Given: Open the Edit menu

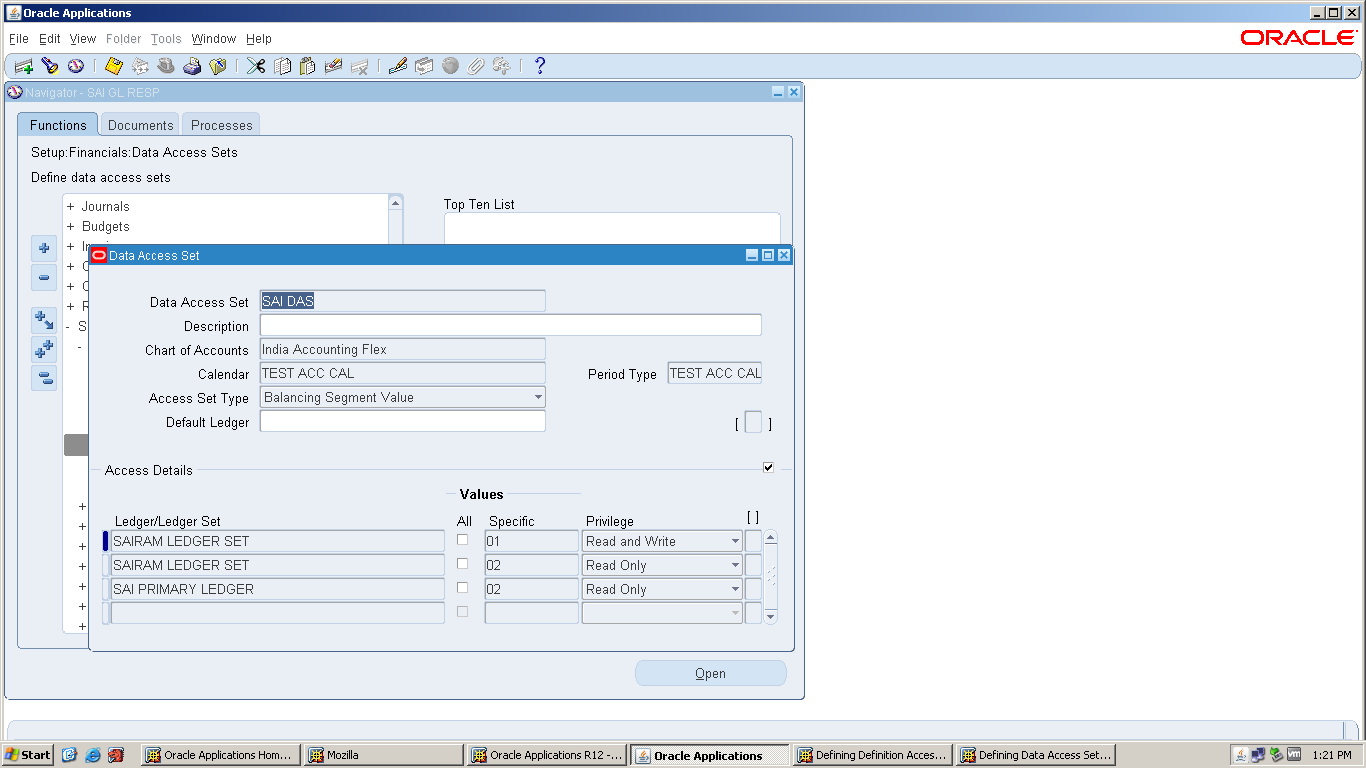Looking at the screenshot, I should 50,39.
